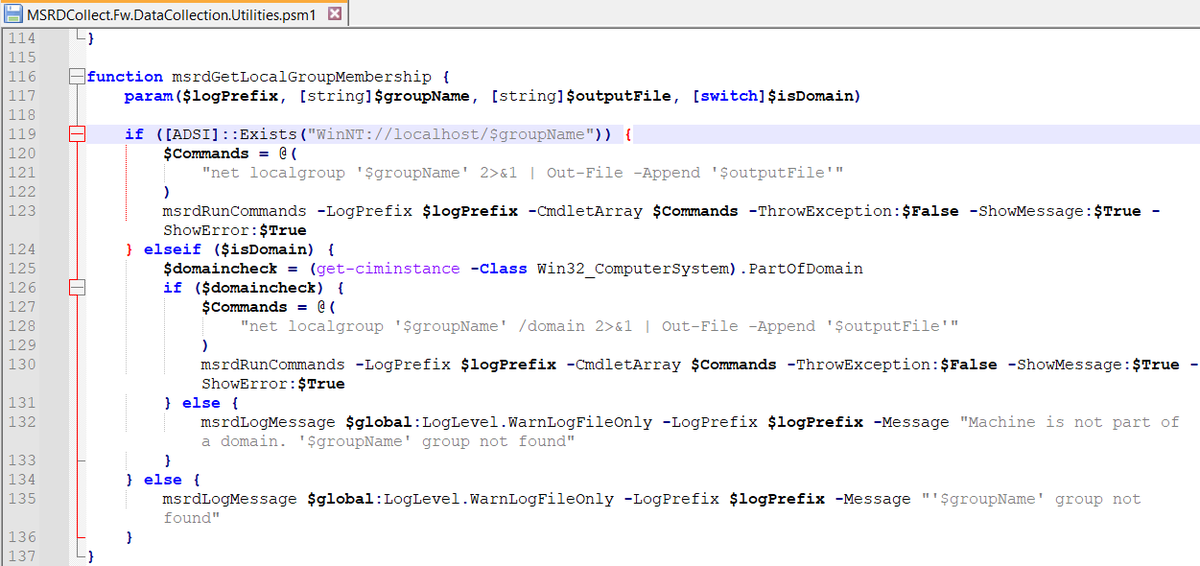Click the 'Machine is not part of' message string
Screen dimensions: 1200x566
point(1069,422)
